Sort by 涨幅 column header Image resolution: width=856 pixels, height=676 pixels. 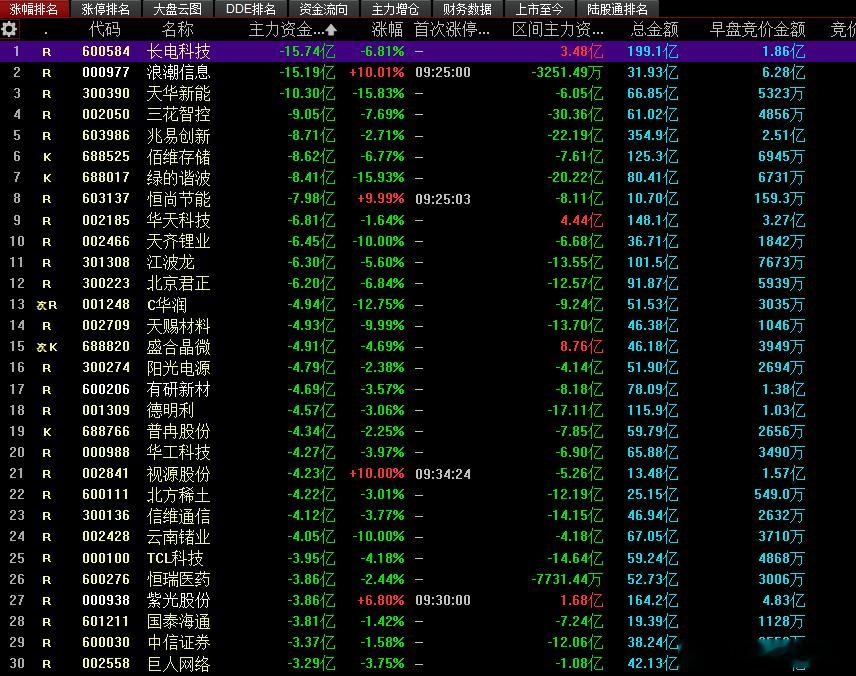(387, 29)
